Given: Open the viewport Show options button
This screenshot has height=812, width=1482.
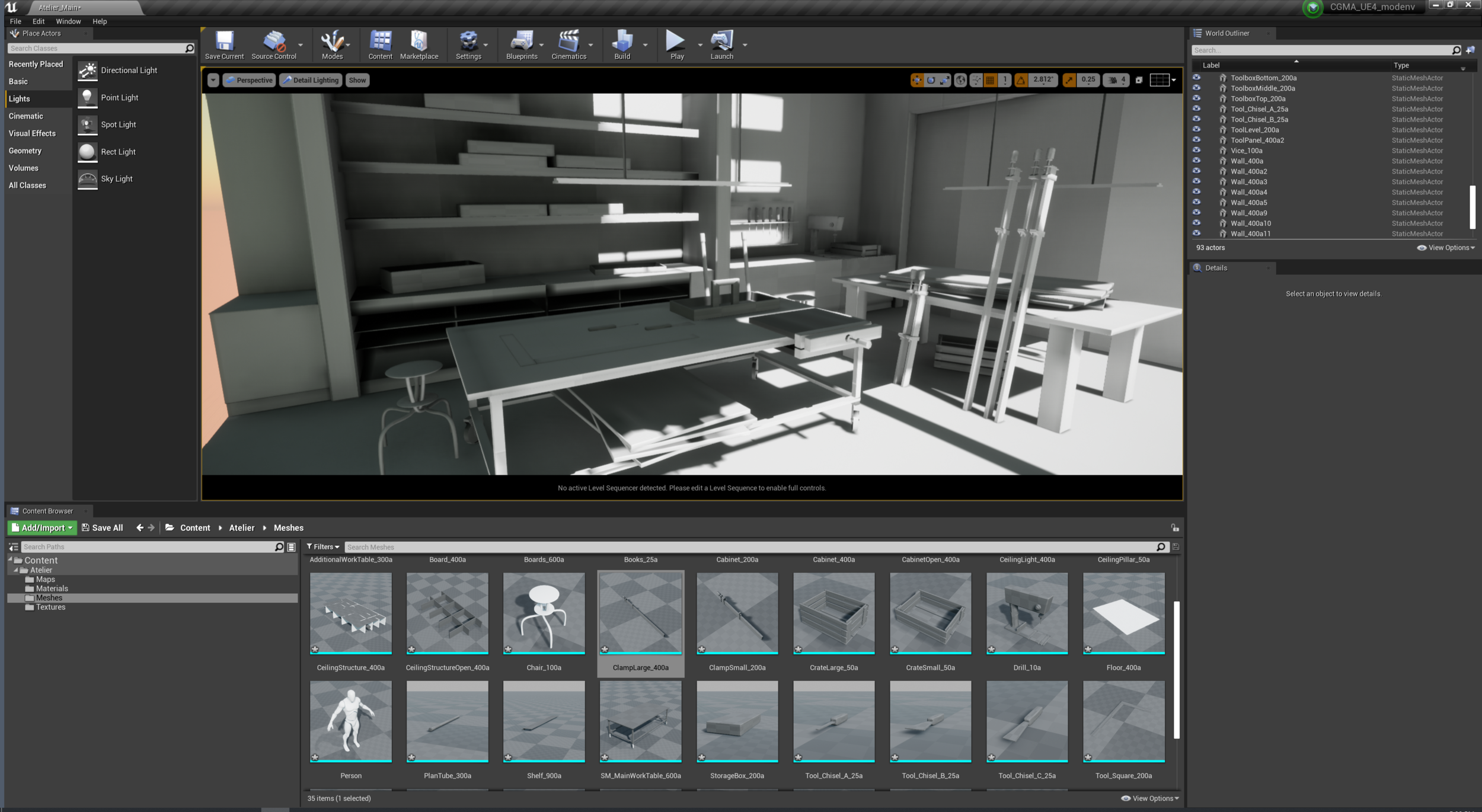Looking at the screenshot, I should (x=357, y=80).
